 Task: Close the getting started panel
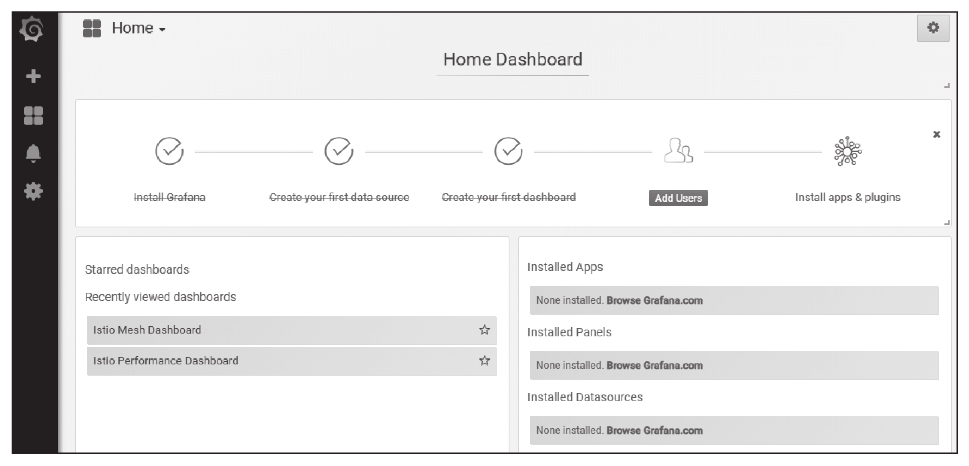click(x=936, y=134)
